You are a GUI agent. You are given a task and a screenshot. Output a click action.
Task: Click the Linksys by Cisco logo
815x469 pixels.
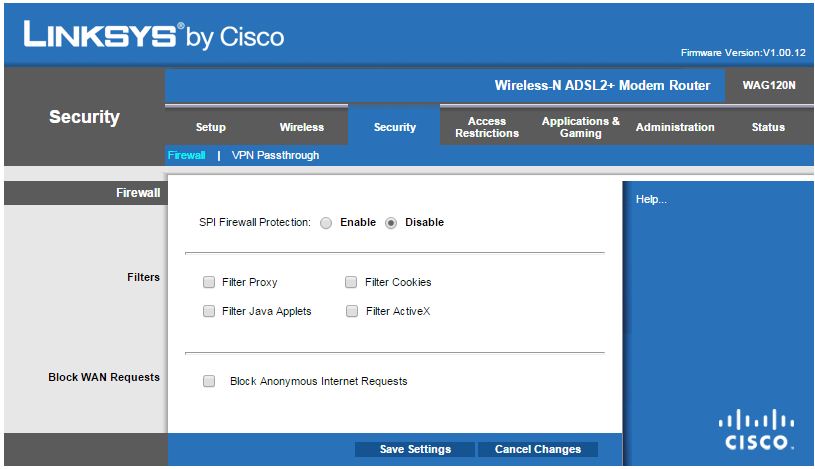click(153, 35)
